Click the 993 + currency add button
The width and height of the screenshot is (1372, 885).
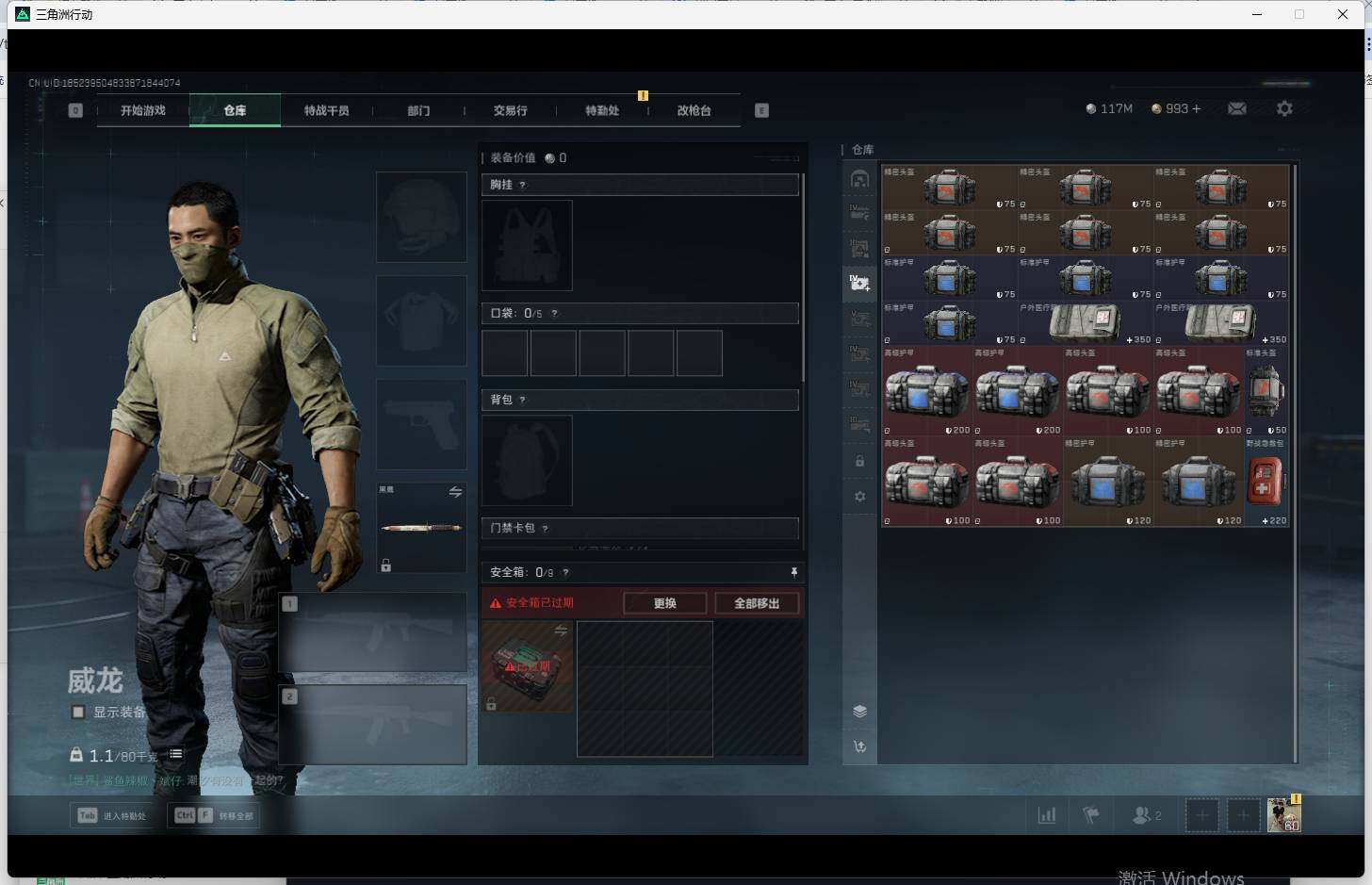coord(1176,109)
